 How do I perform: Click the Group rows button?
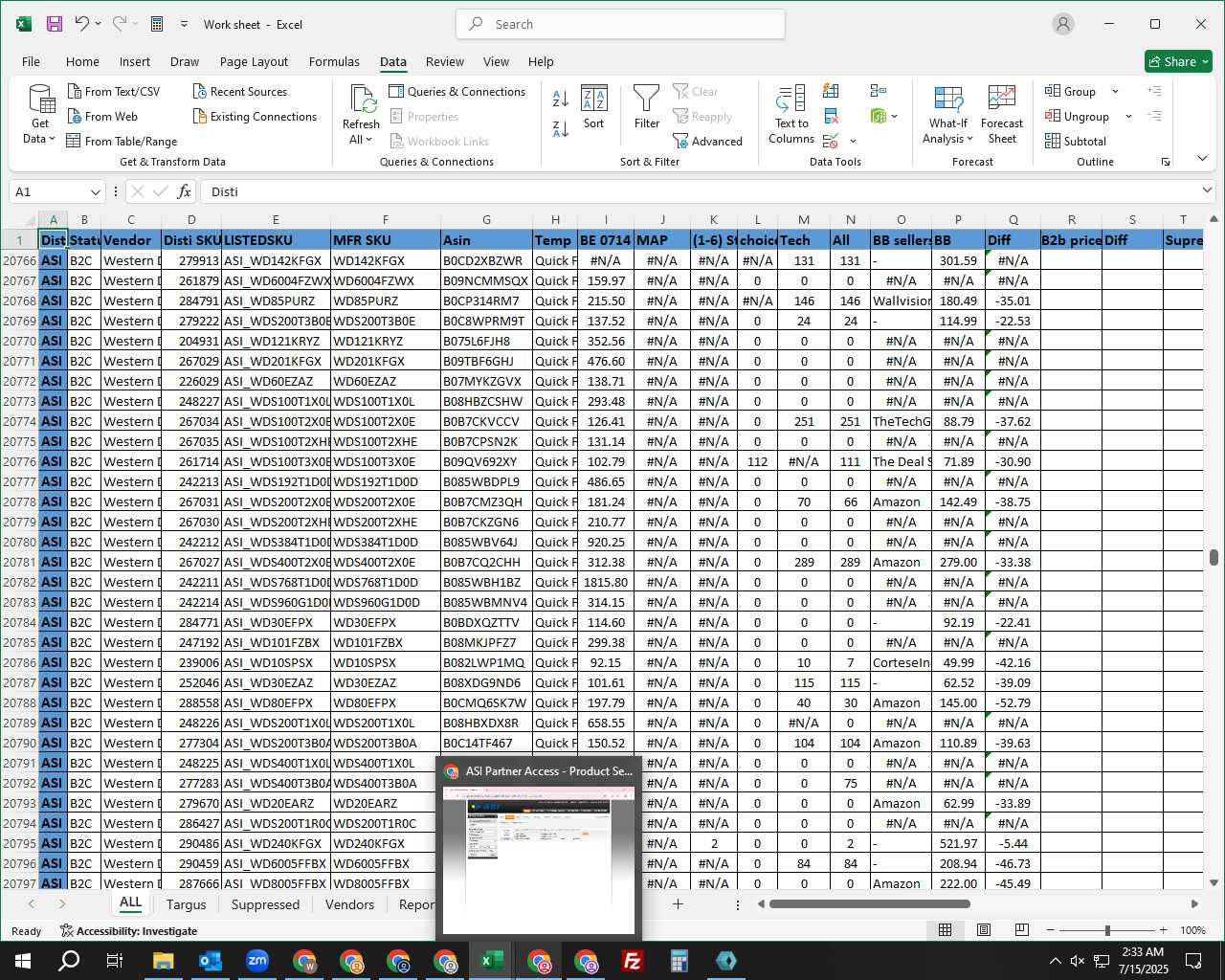tap(1071, 92)
